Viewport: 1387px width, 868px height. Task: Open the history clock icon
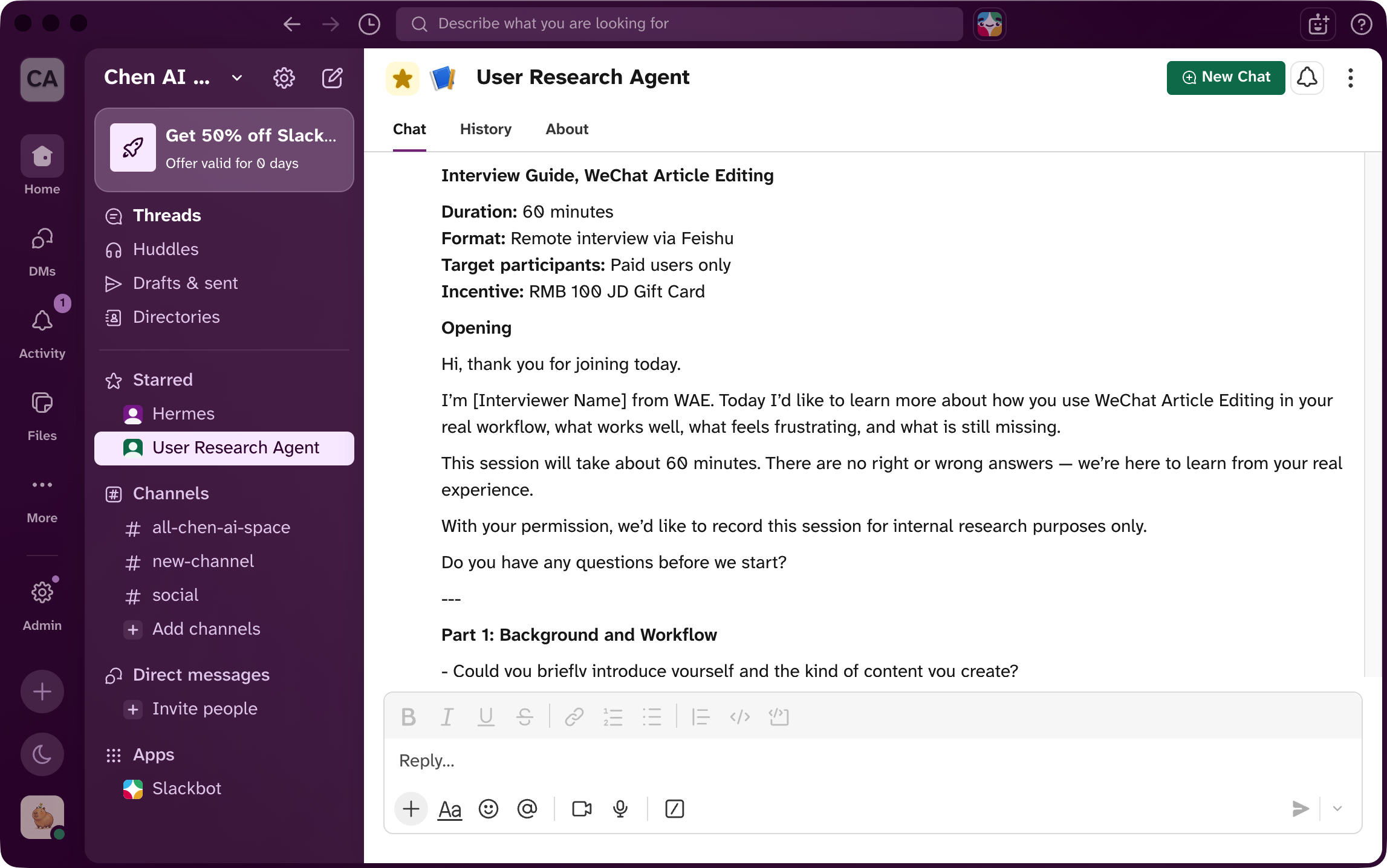point(369,24)
